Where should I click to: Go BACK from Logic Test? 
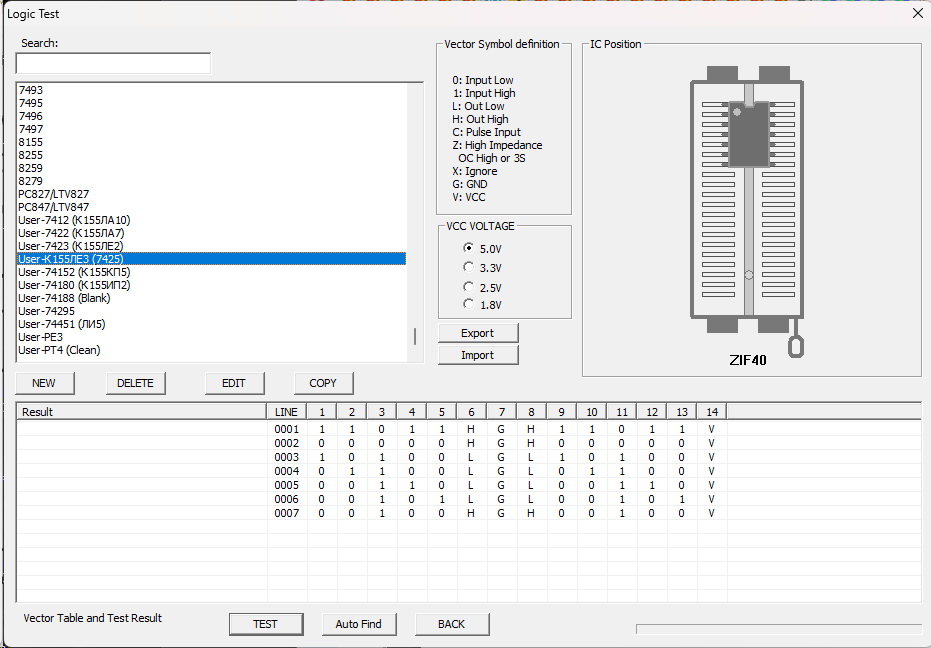click(451, 624)
